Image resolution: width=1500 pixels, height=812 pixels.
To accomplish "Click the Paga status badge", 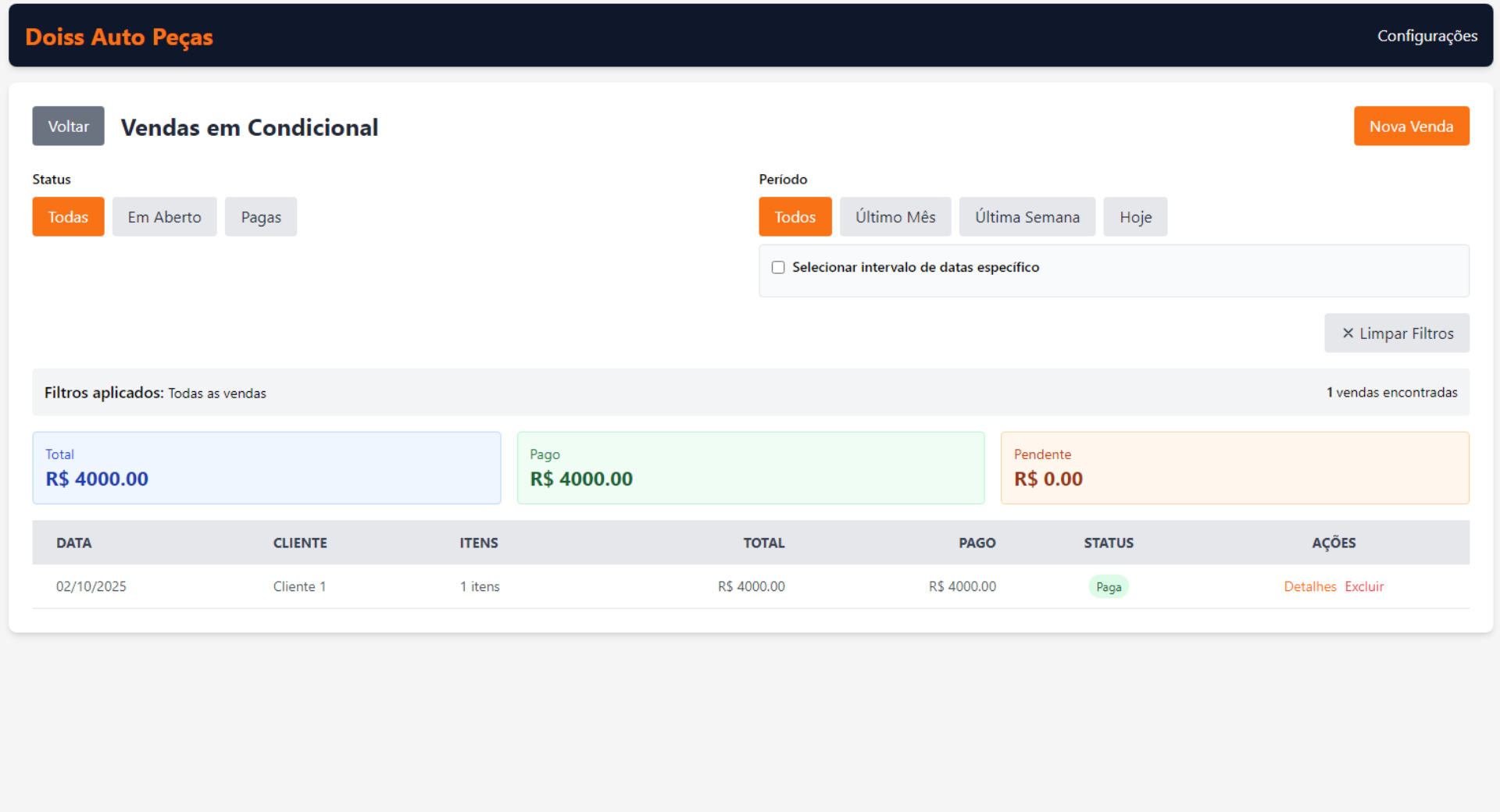I will (1108, 587).
